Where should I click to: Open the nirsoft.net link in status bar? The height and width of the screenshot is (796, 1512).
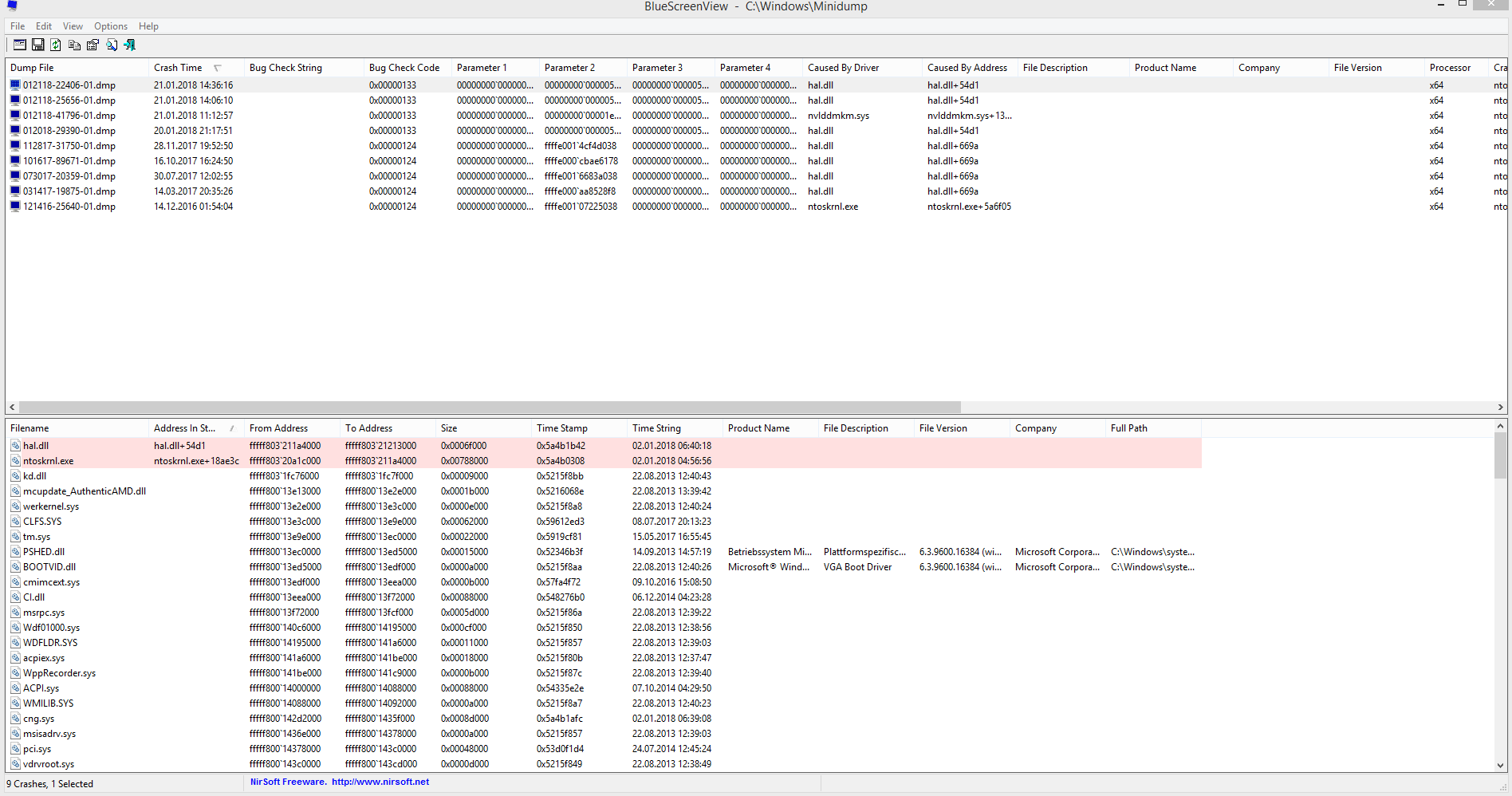tap(380, 782)
